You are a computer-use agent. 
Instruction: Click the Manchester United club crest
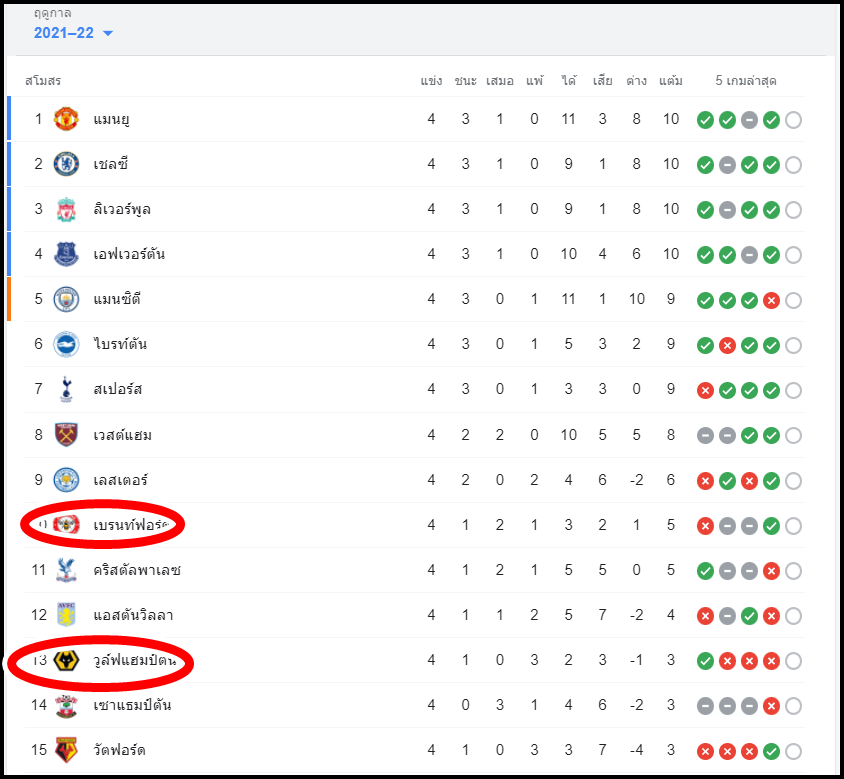(x=66, y=119)
